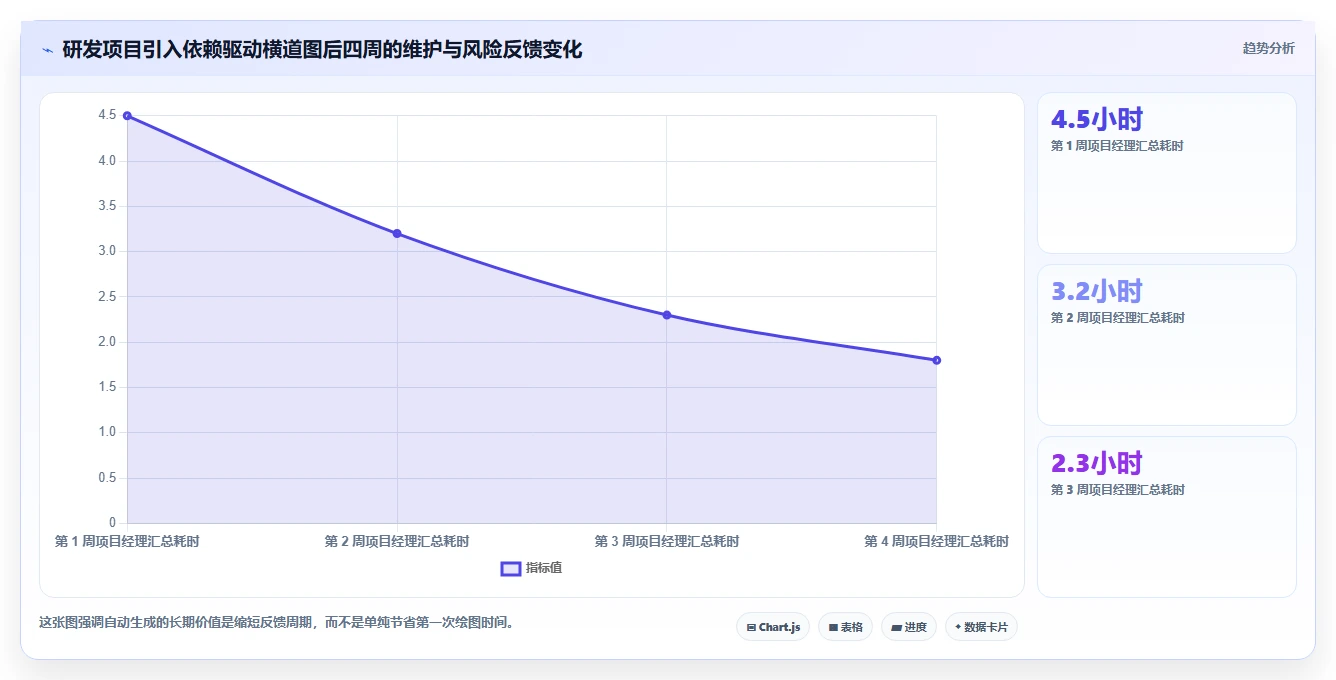Image resolution: width=1336 pixels, height=680 pixels.
Task: Click the Chart.js tag icon
Action: (751, 628)
